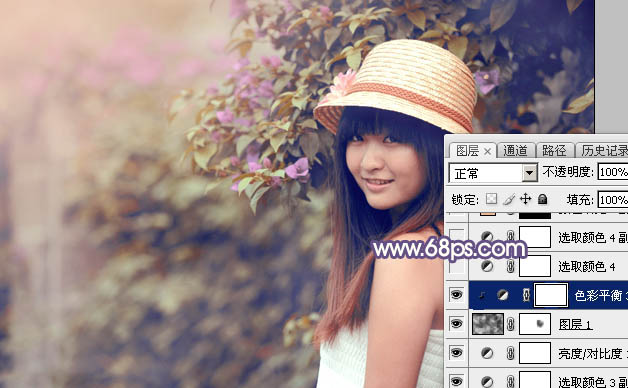The height and width of the screenshot is (388, 628).
Task: Click the 填充 fill value field
Action: pos(613,199)
